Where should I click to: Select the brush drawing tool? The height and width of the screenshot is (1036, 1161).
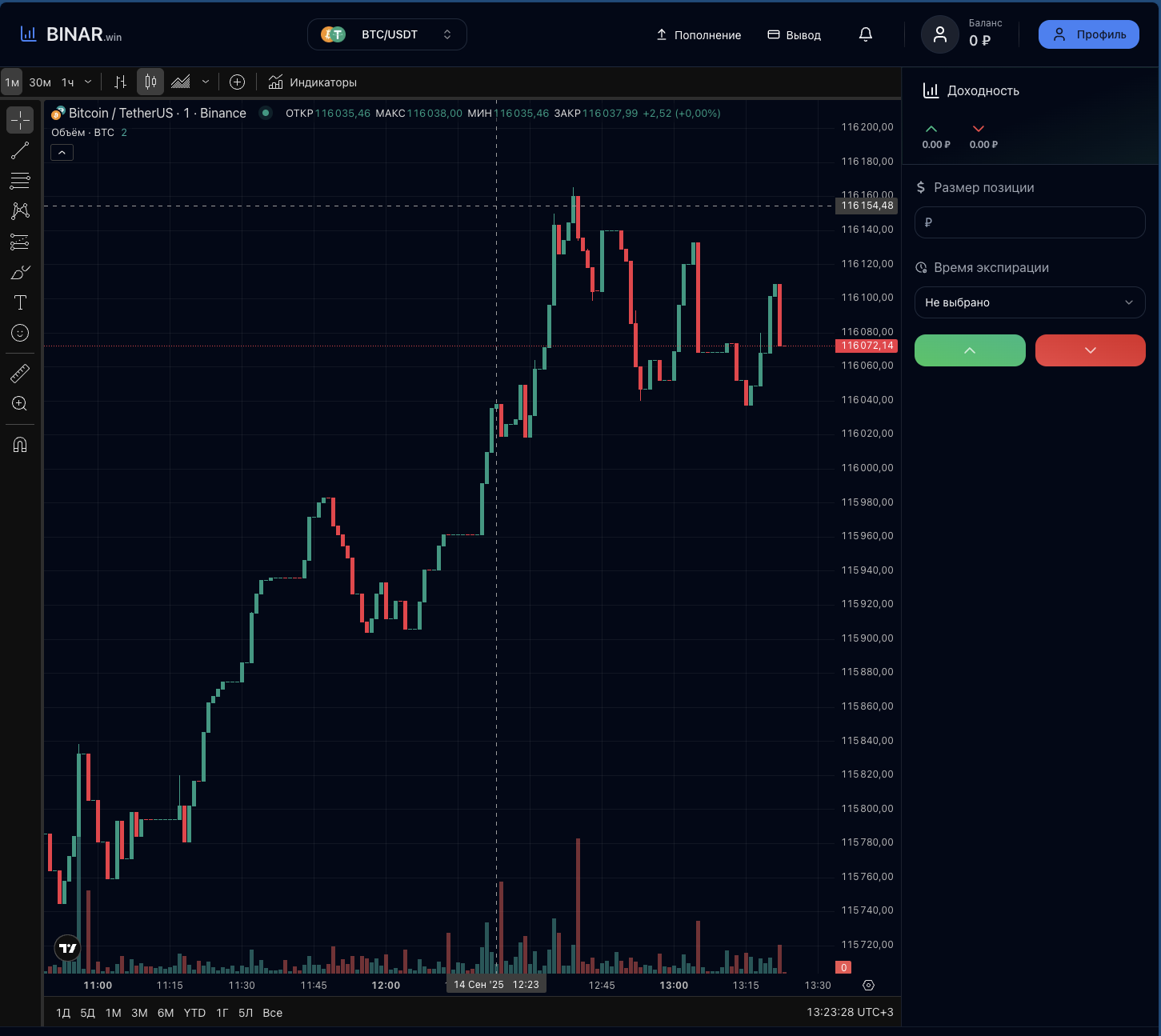(x=20, y=272)
